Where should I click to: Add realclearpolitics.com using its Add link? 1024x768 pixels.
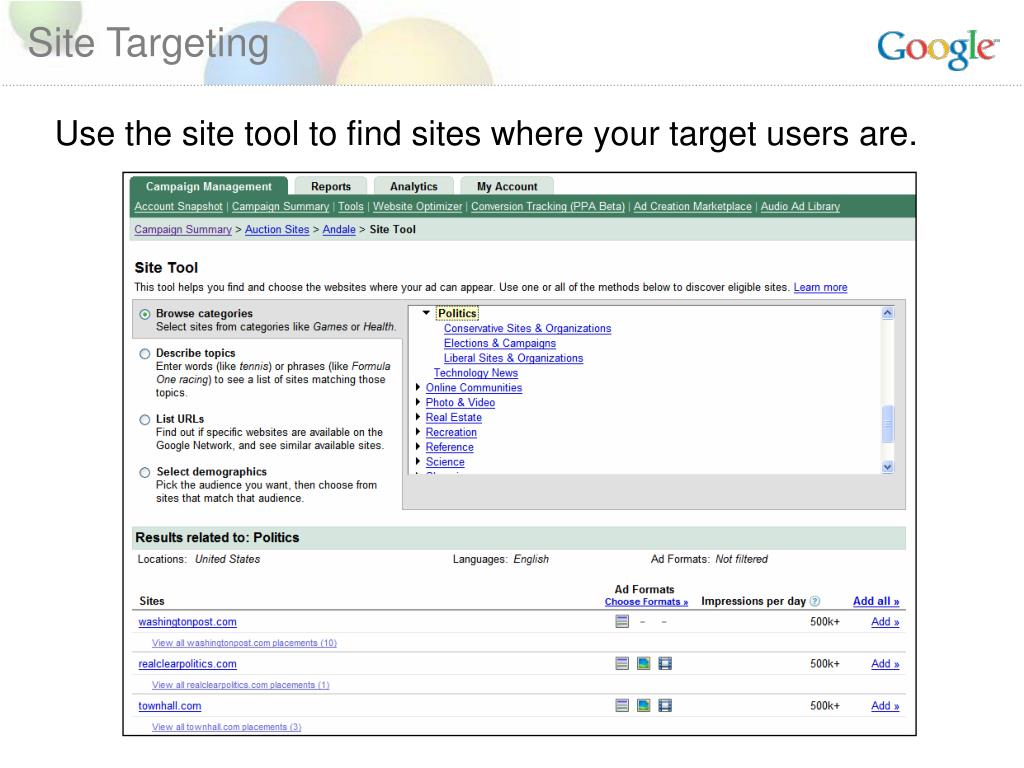(885, 664)
